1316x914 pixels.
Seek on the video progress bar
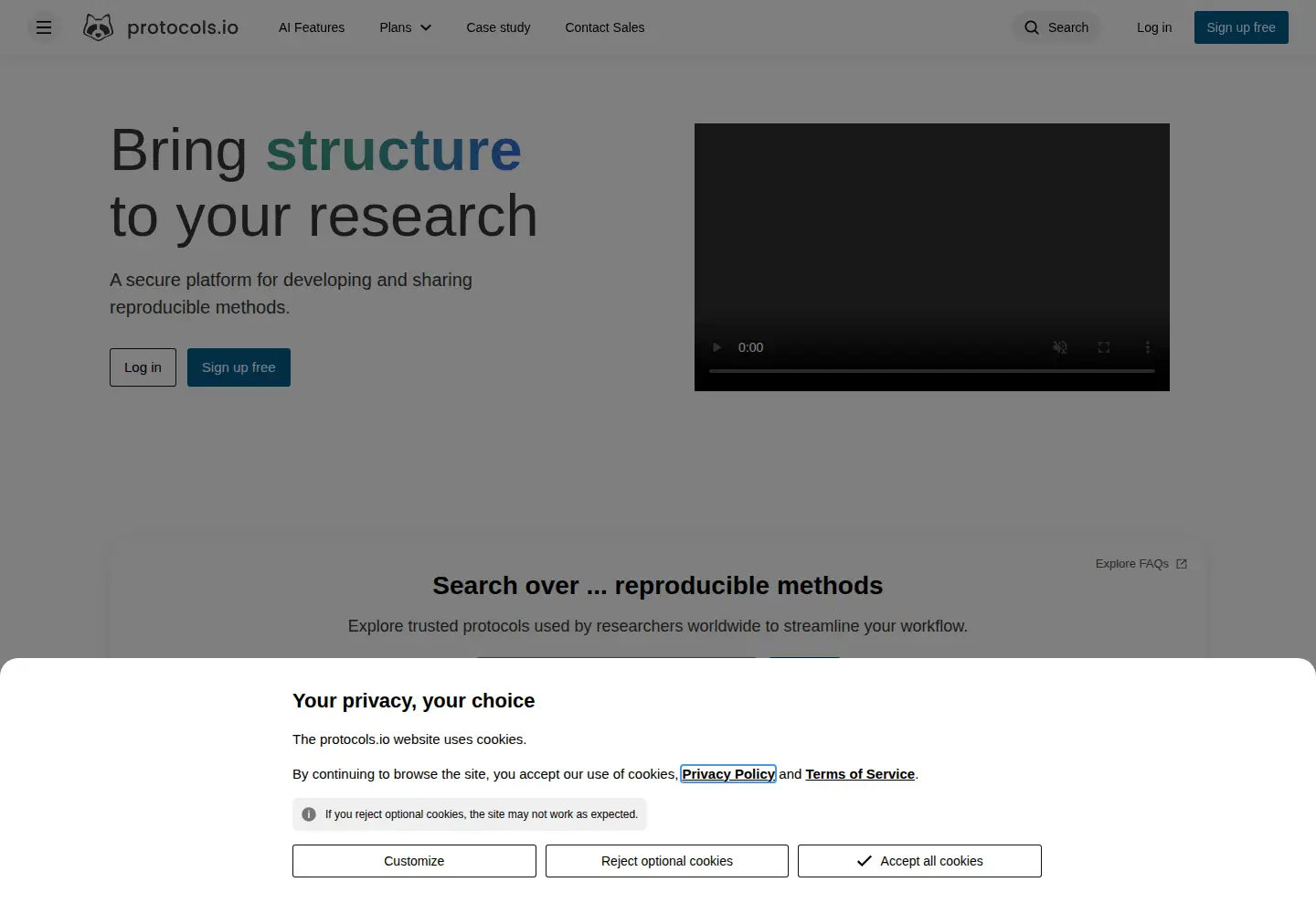tap(932, 371)
